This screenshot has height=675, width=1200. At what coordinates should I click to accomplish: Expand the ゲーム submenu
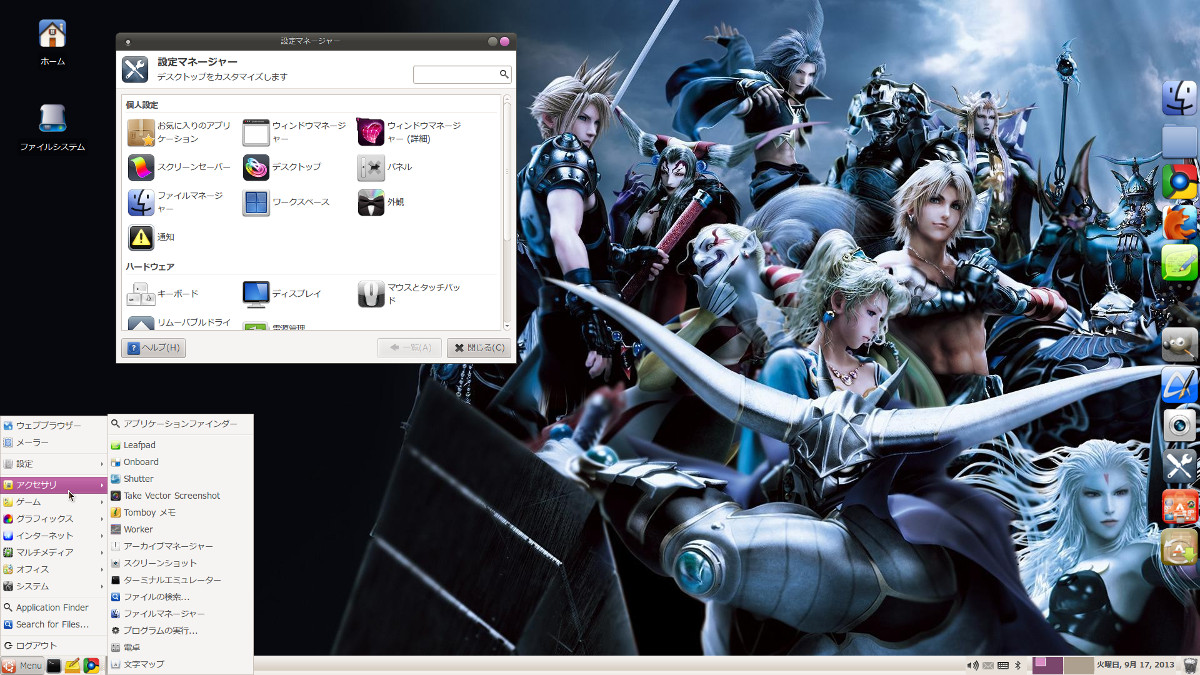click(53, 502)
